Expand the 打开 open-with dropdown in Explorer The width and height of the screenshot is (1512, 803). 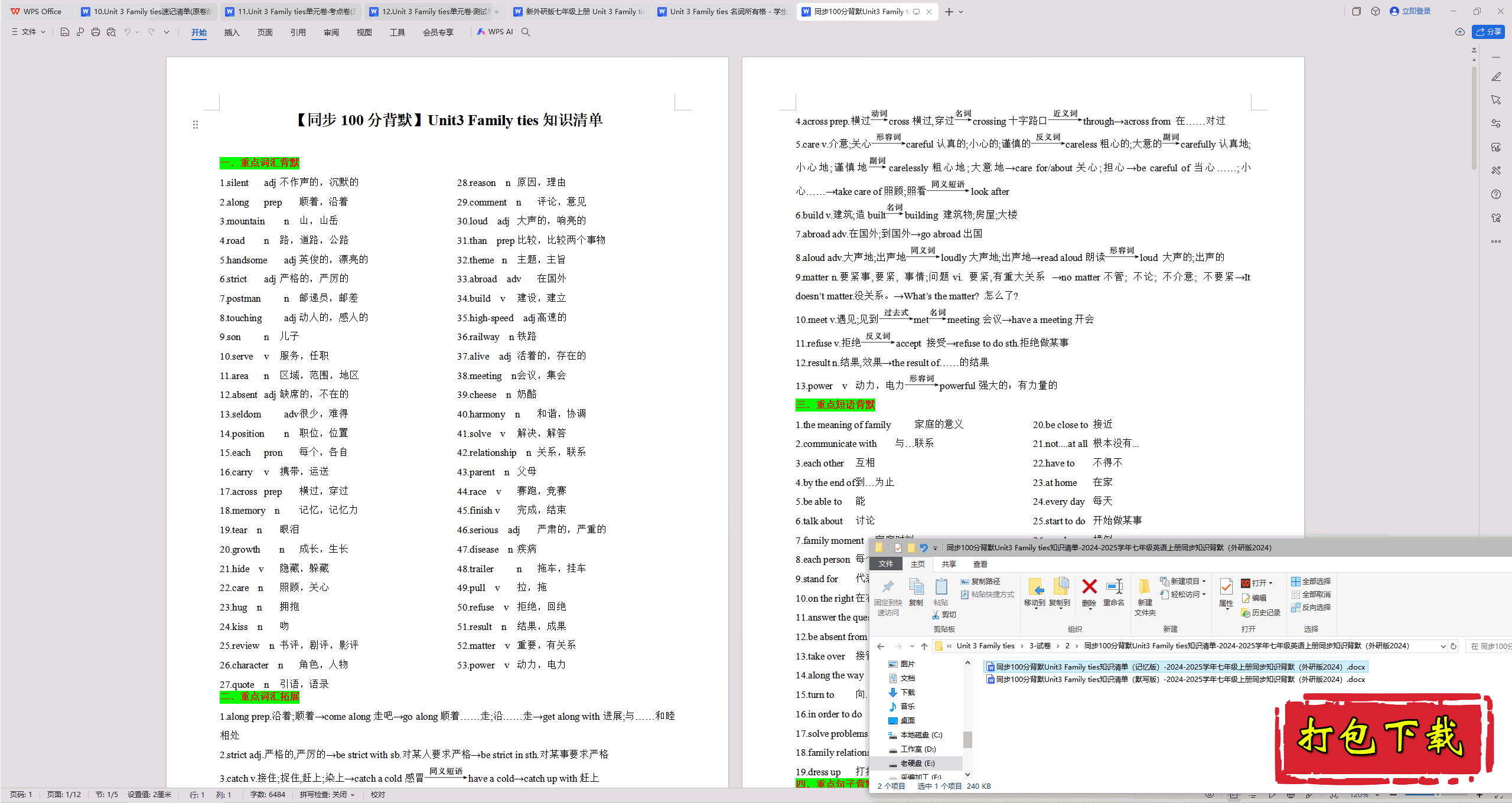coord(1270,583)
